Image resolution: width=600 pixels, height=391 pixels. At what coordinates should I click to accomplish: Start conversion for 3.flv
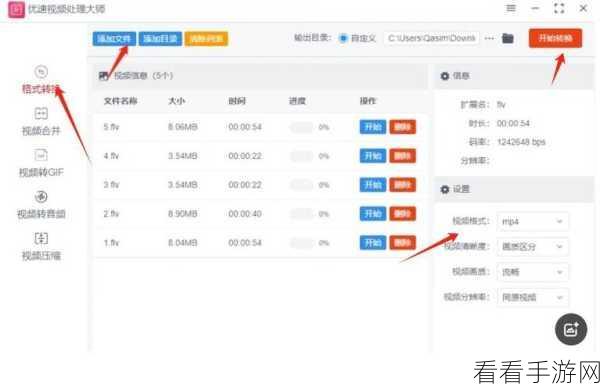point(373,185)
